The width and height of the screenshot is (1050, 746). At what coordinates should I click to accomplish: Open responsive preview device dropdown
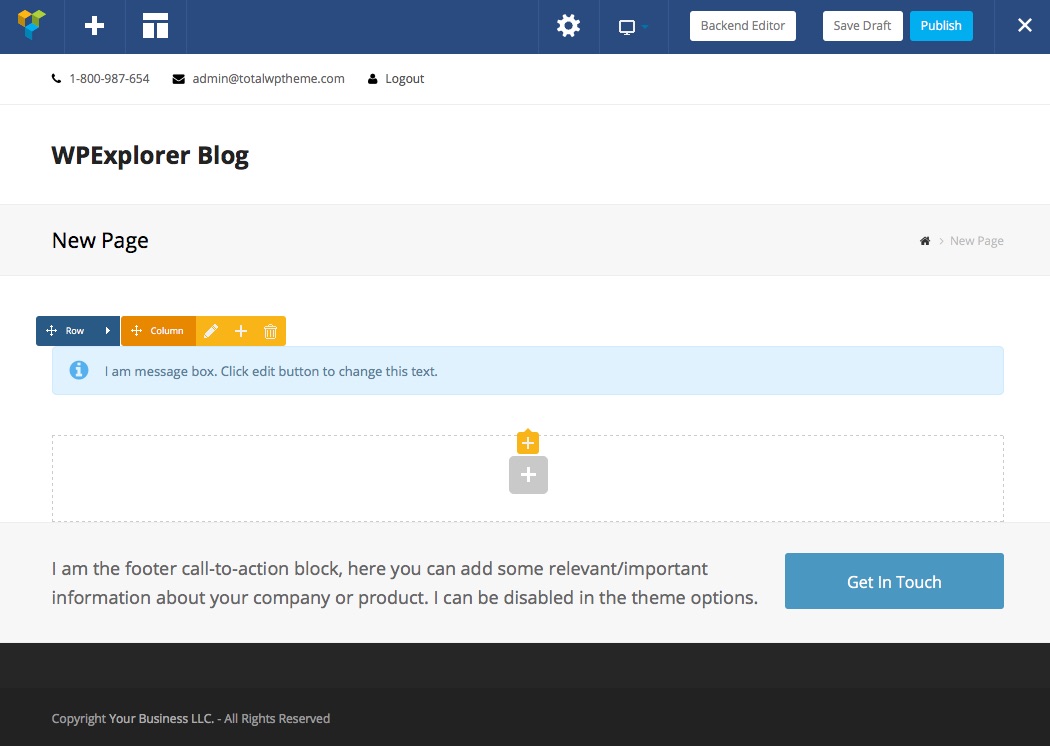coord(633,27)
